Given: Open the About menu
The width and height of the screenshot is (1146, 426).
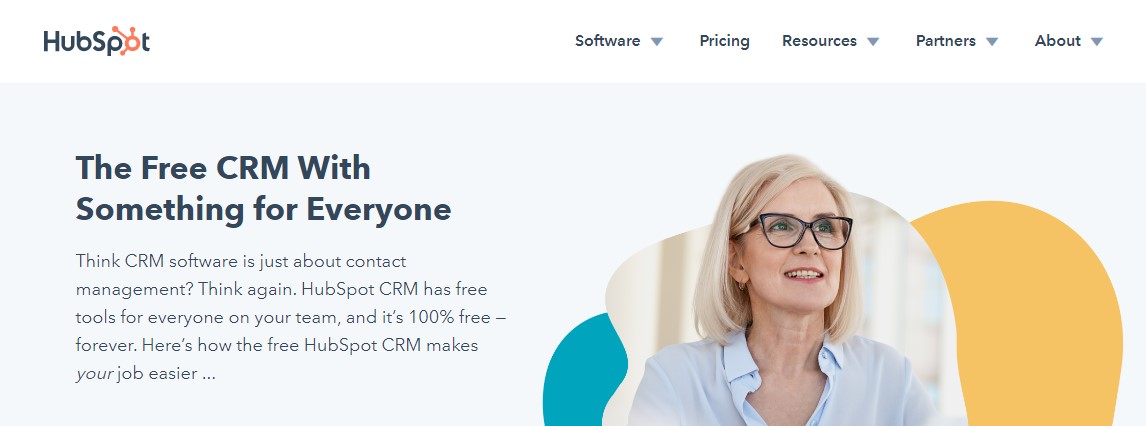Looking at the screenshot, I should [1058, 41].
